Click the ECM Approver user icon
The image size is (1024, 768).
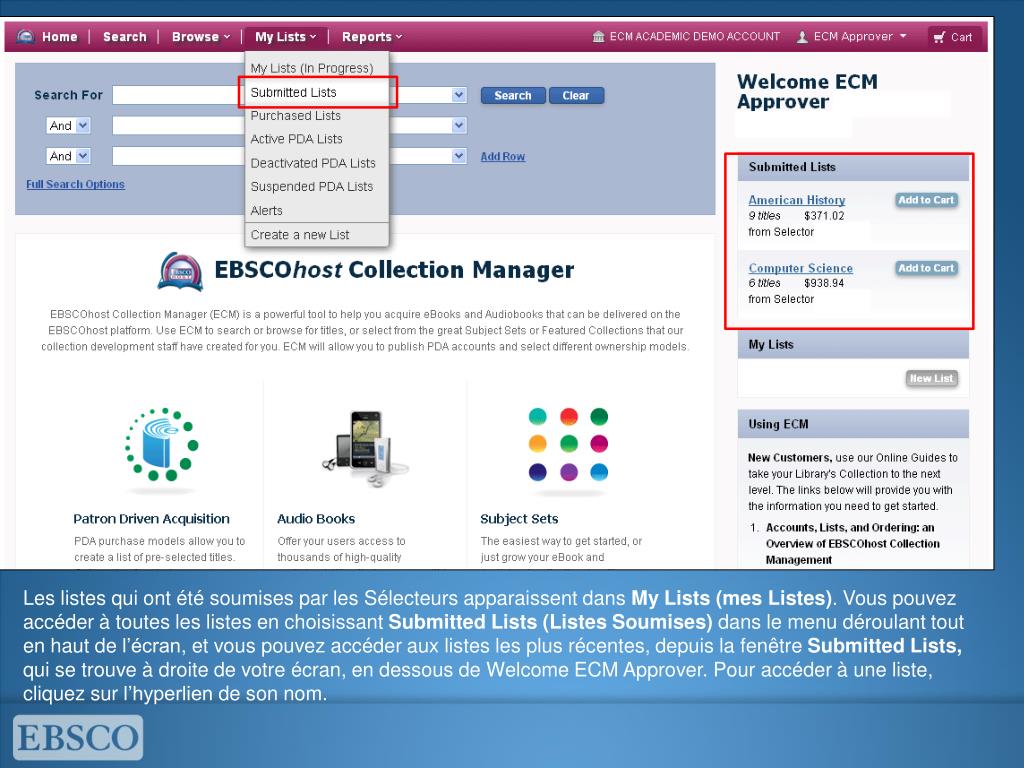coord(803,37)
